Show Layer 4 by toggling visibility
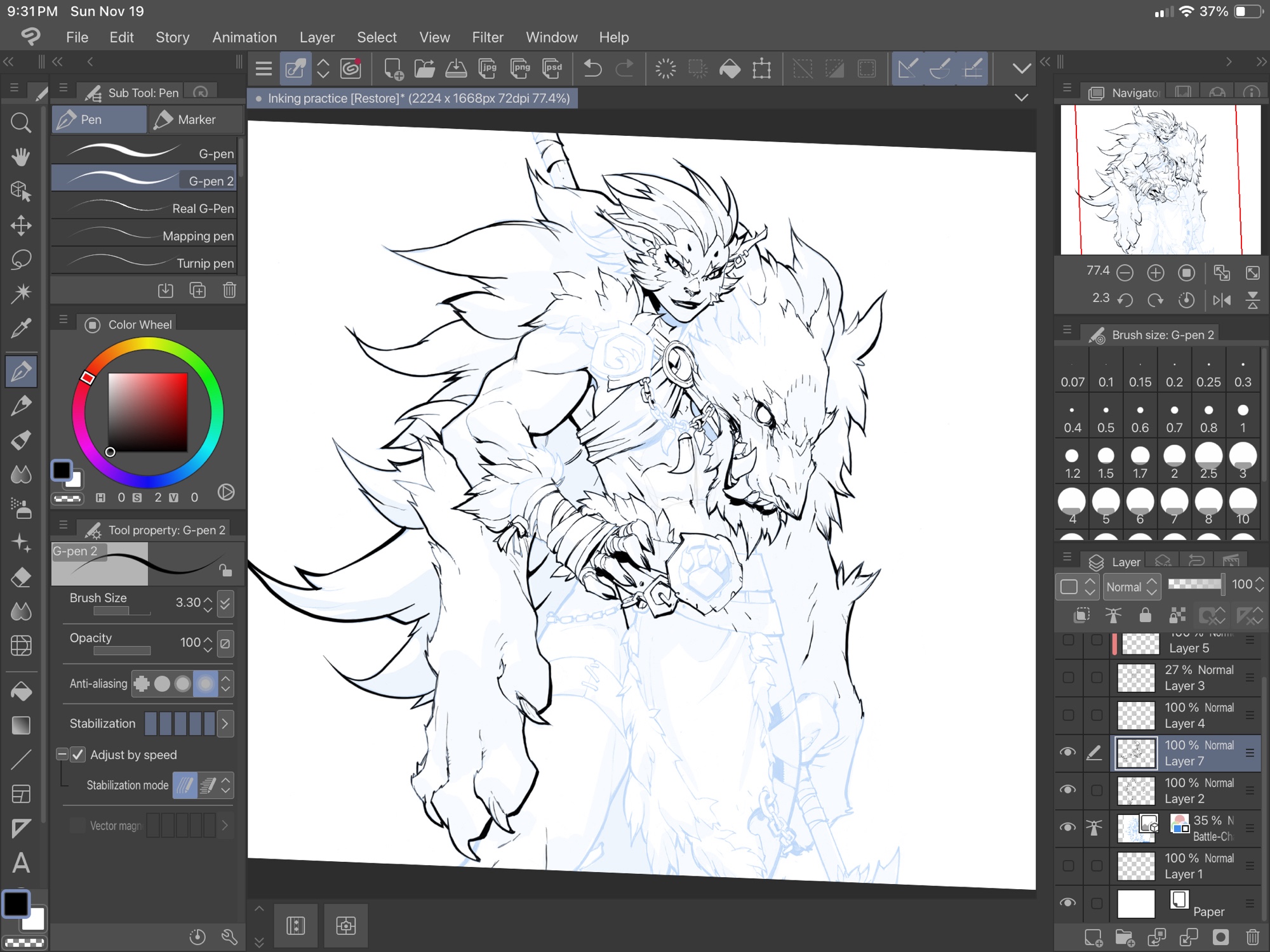The height and width of the screenshot is (952, 1270). [x=1068, y=715]
